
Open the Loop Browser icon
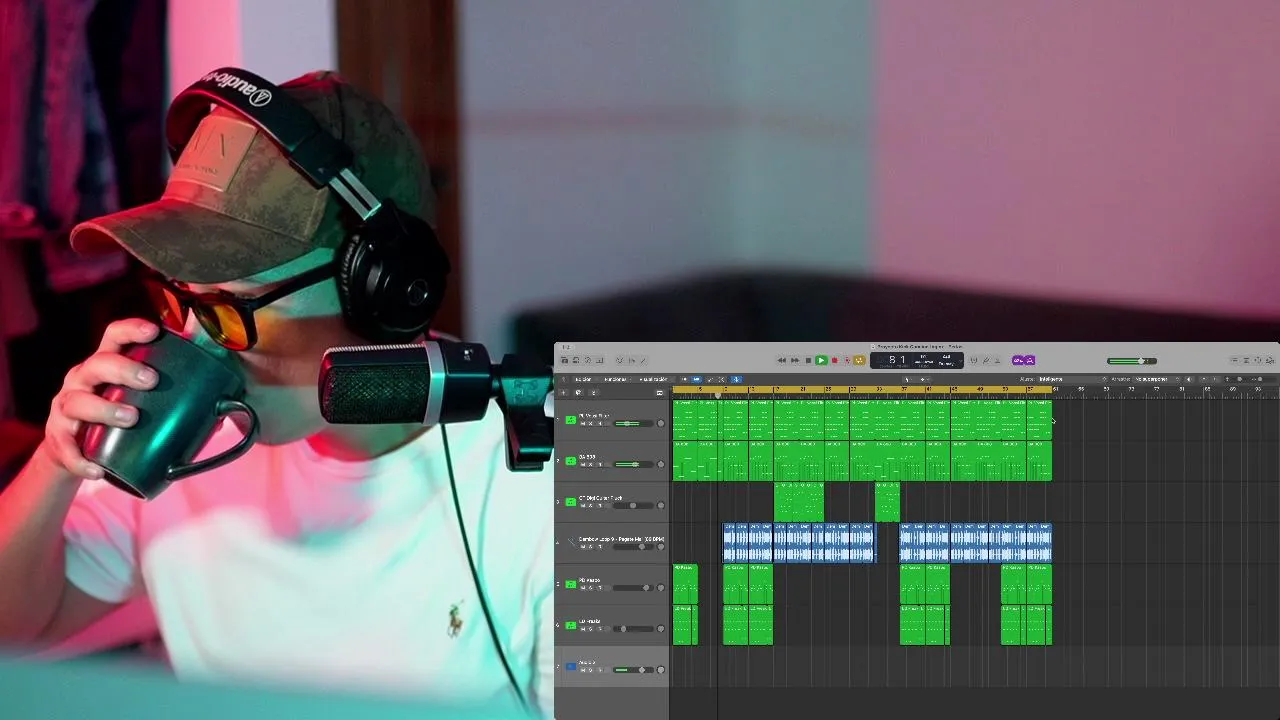pyautogui.click(x=1259, y=360)
